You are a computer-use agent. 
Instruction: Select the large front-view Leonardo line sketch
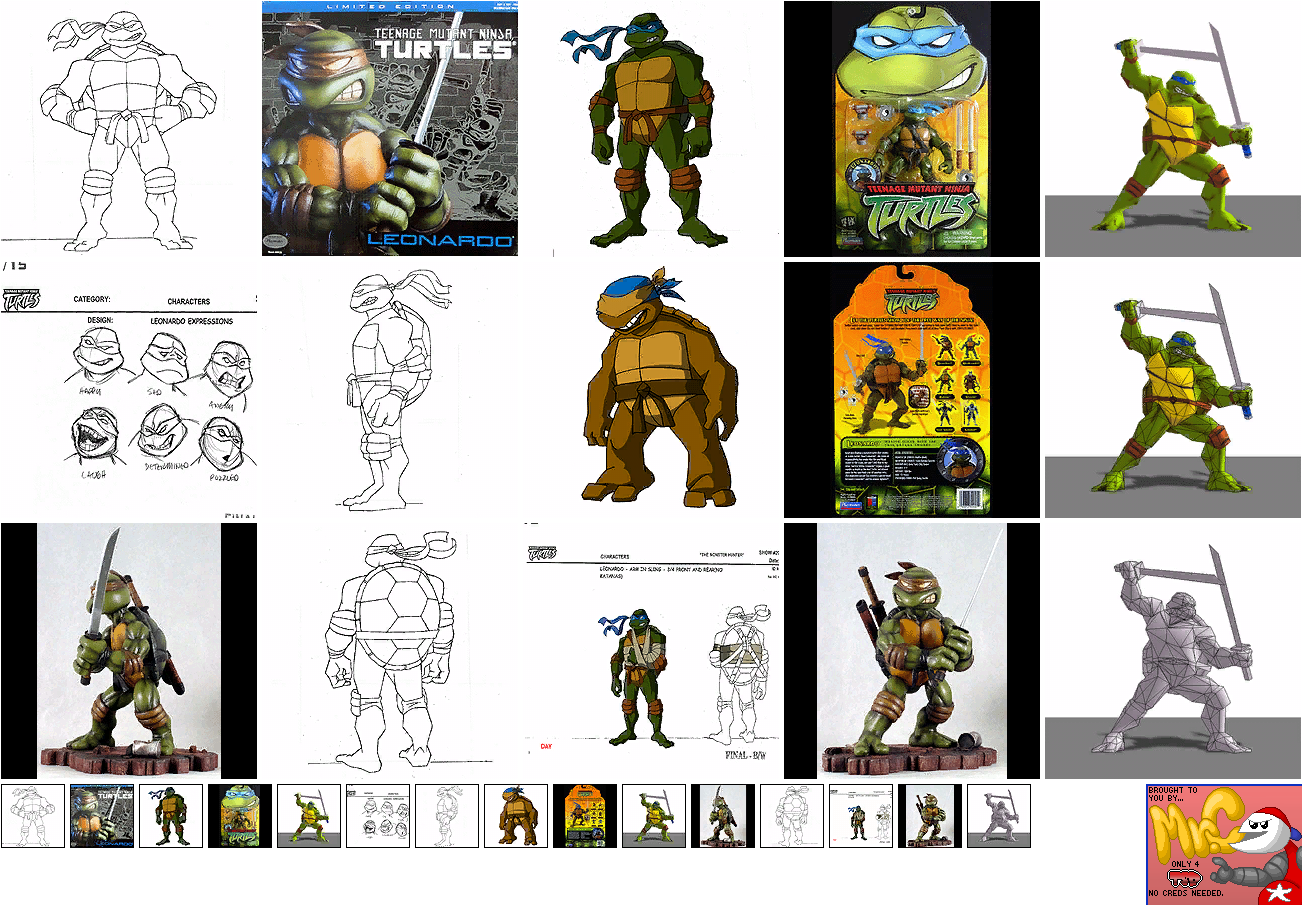129,128
